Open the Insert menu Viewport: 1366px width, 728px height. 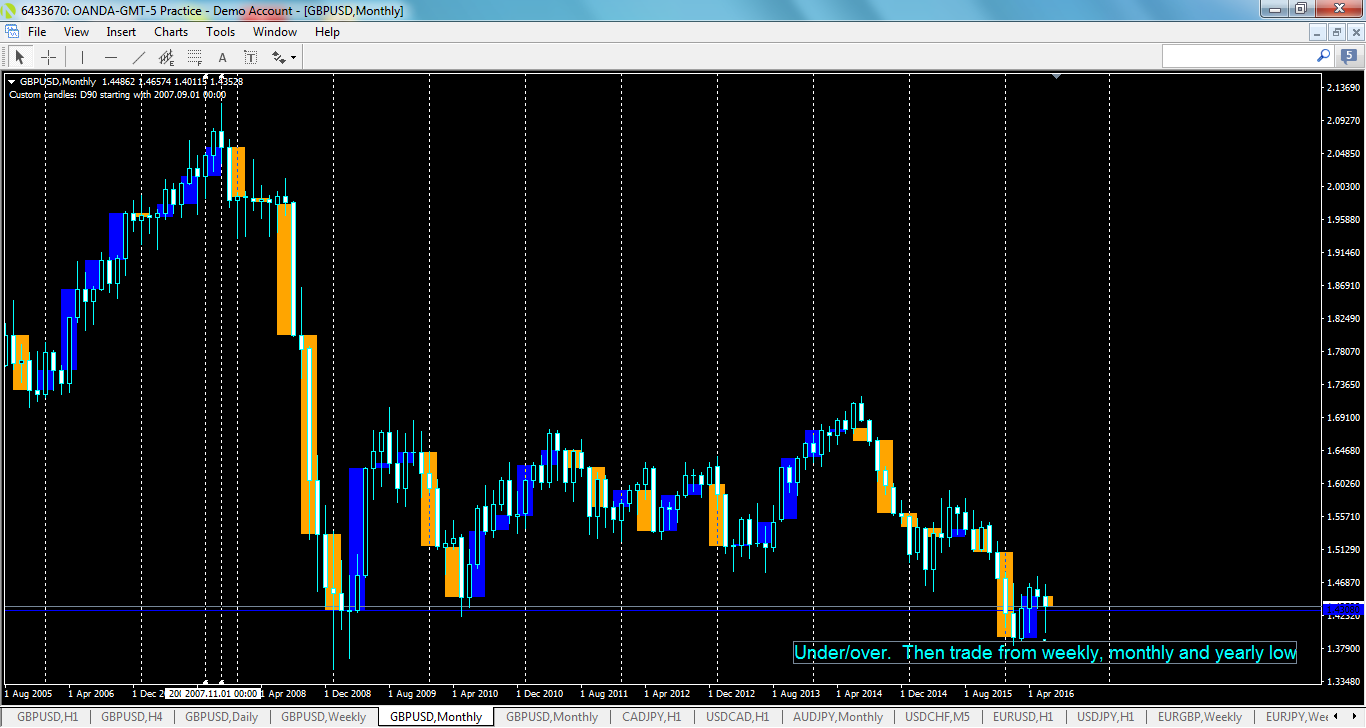[x=120, y=31]
